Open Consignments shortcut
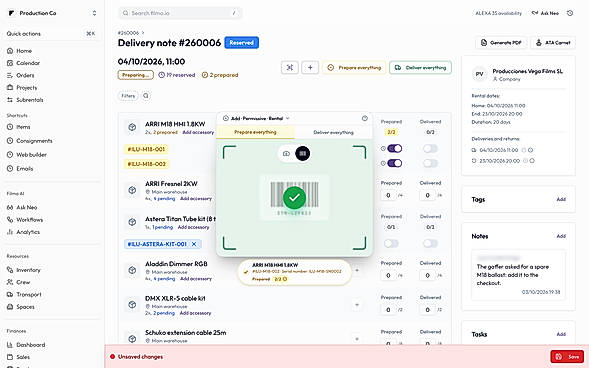This screenshot has width=589, height=368. (x=30, y=141)
